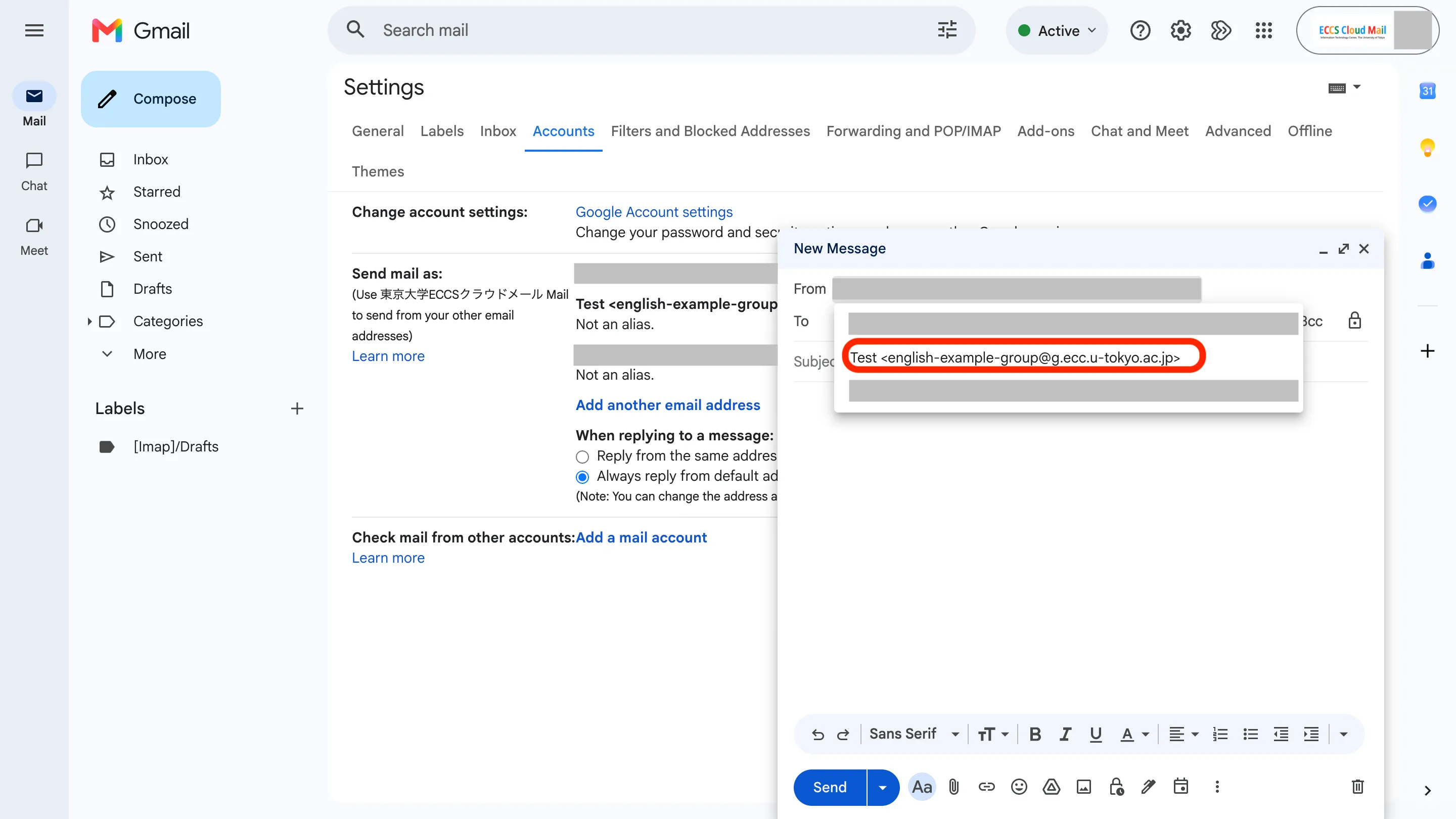The image size is (1456, 819).
Task: Click the attach files paperclip icon
Action: 953,787
